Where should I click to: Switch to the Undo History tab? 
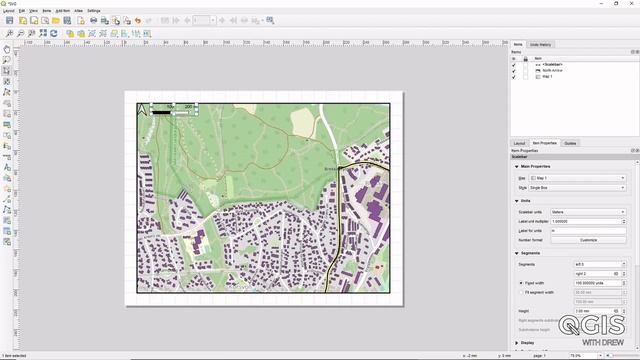click(540, 44)
